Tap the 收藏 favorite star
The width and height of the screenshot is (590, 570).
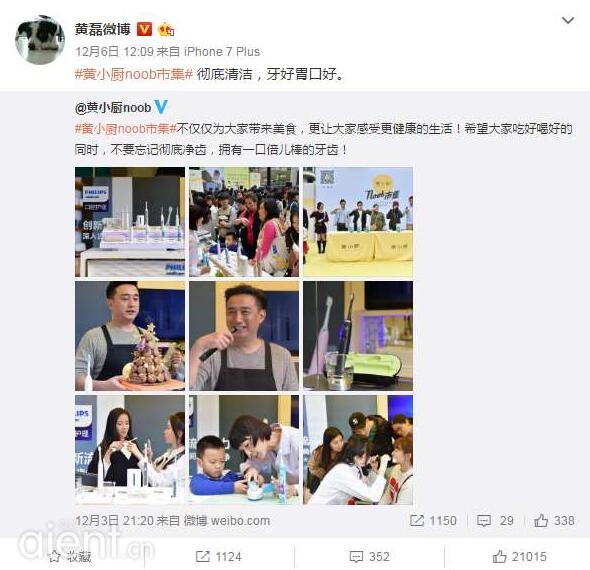click(x=70, y=556)
